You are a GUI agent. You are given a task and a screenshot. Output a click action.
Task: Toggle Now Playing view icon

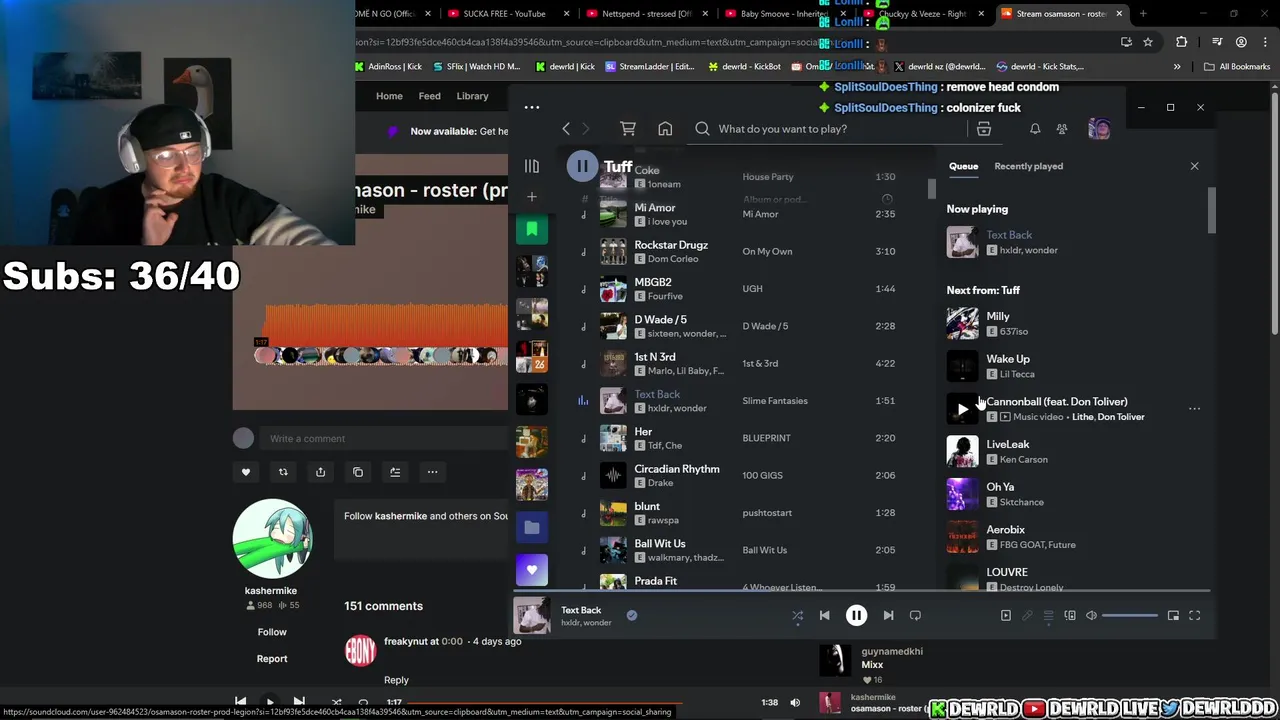point(1006,616)
